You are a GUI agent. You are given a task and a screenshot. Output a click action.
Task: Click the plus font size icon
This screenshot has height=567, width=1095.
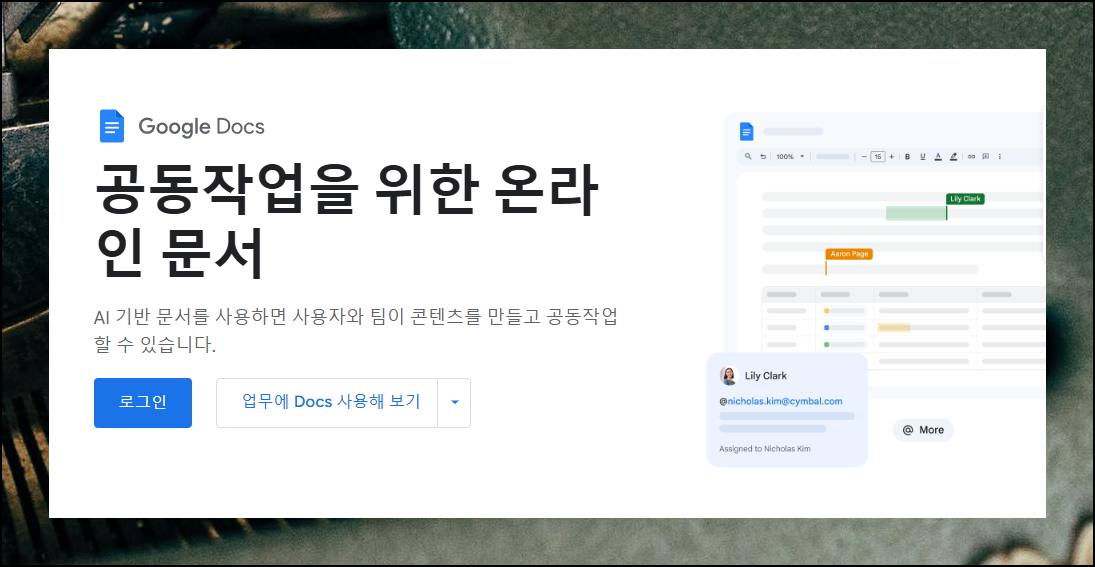(x=891, y=156)
